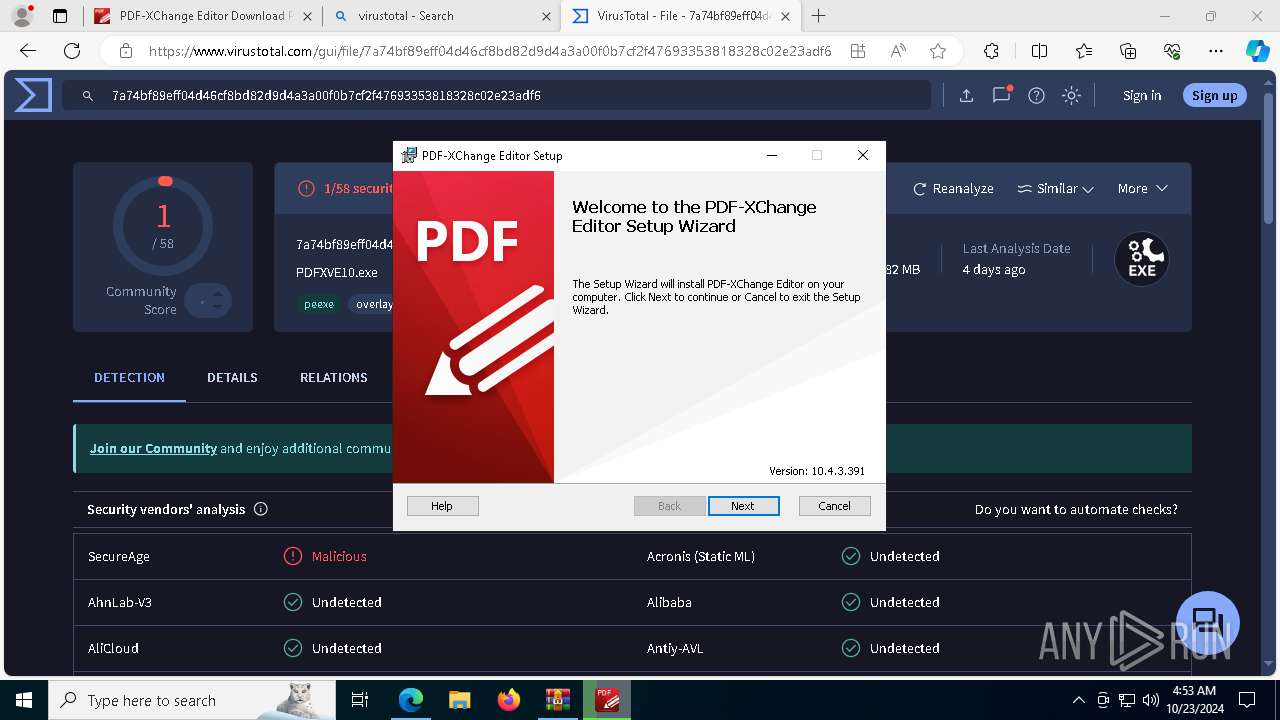The height and width of the screenshot is (720, 1280).
Task: Switch to the DETECTION tab
Action: [129, 377]
